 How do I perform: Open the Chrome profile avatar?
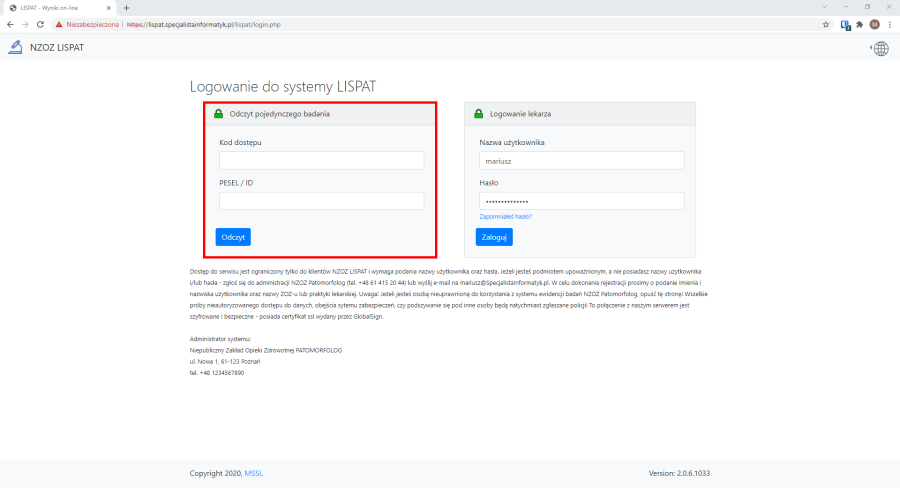pos(874,24)
